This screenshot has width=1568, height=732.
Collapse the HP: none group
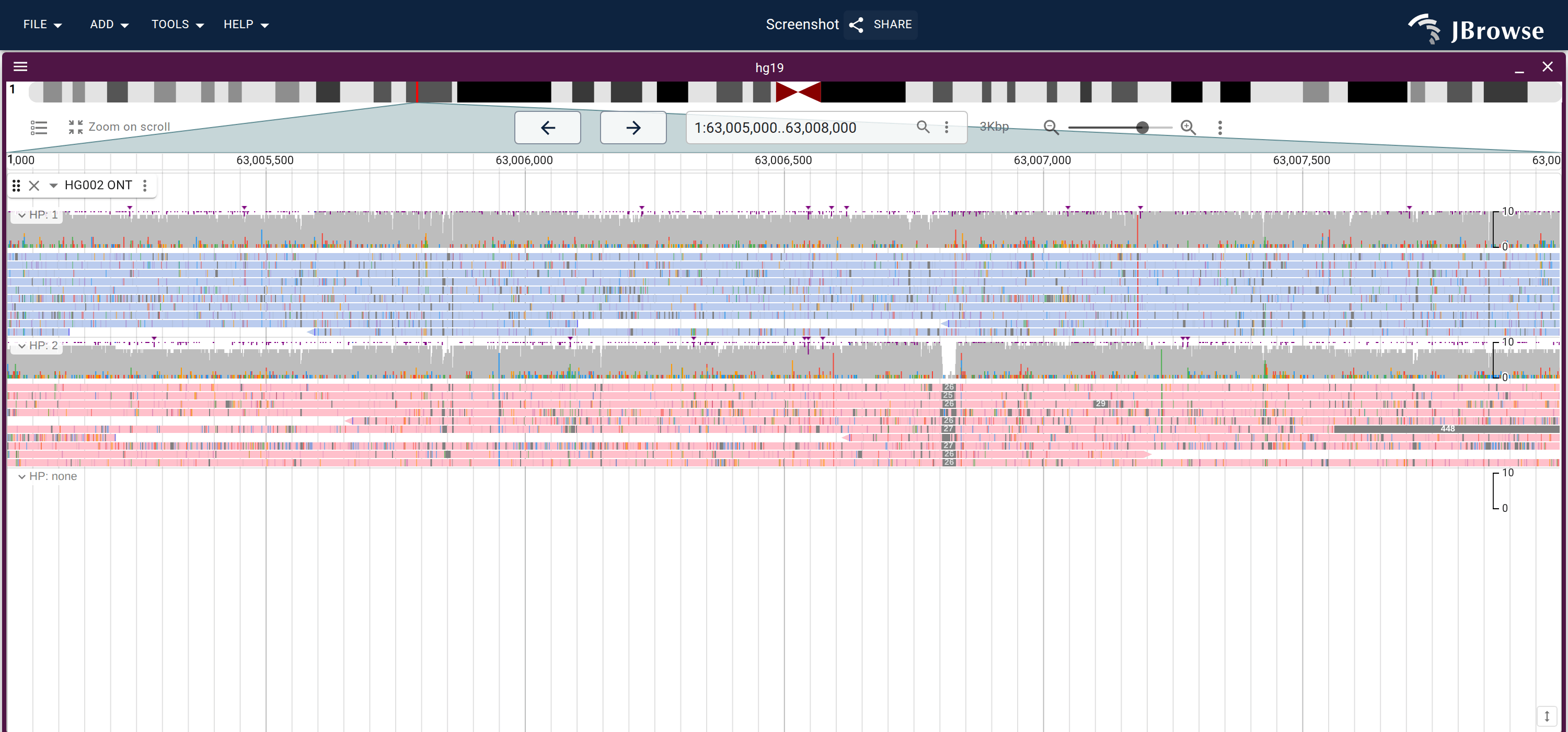pos(22,476)
